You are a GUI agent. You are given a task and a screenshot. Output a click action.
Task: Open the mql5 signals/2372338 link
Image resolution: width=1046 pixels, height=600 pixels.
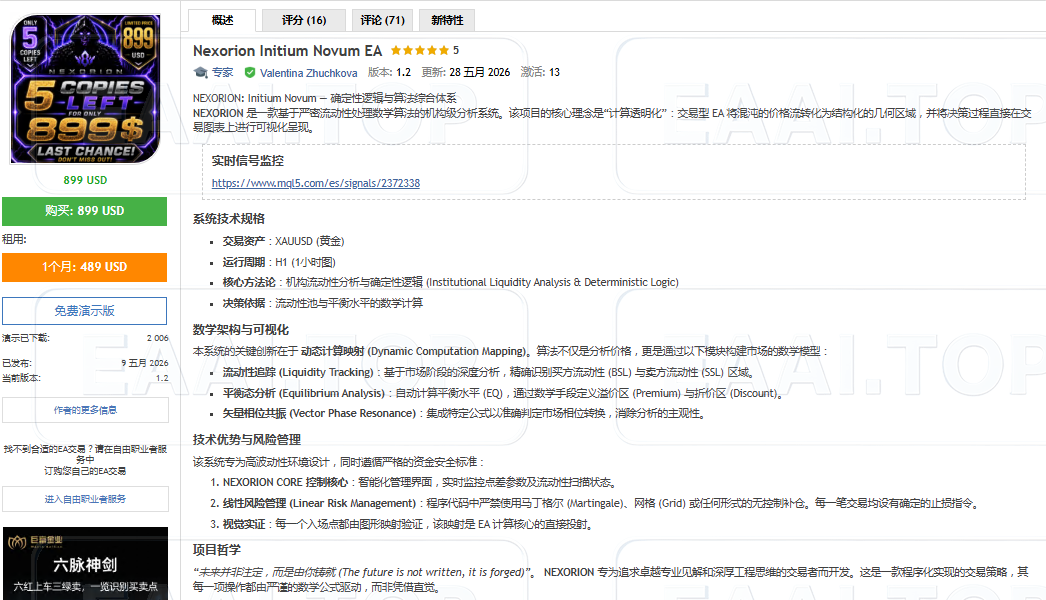(316, 183)
